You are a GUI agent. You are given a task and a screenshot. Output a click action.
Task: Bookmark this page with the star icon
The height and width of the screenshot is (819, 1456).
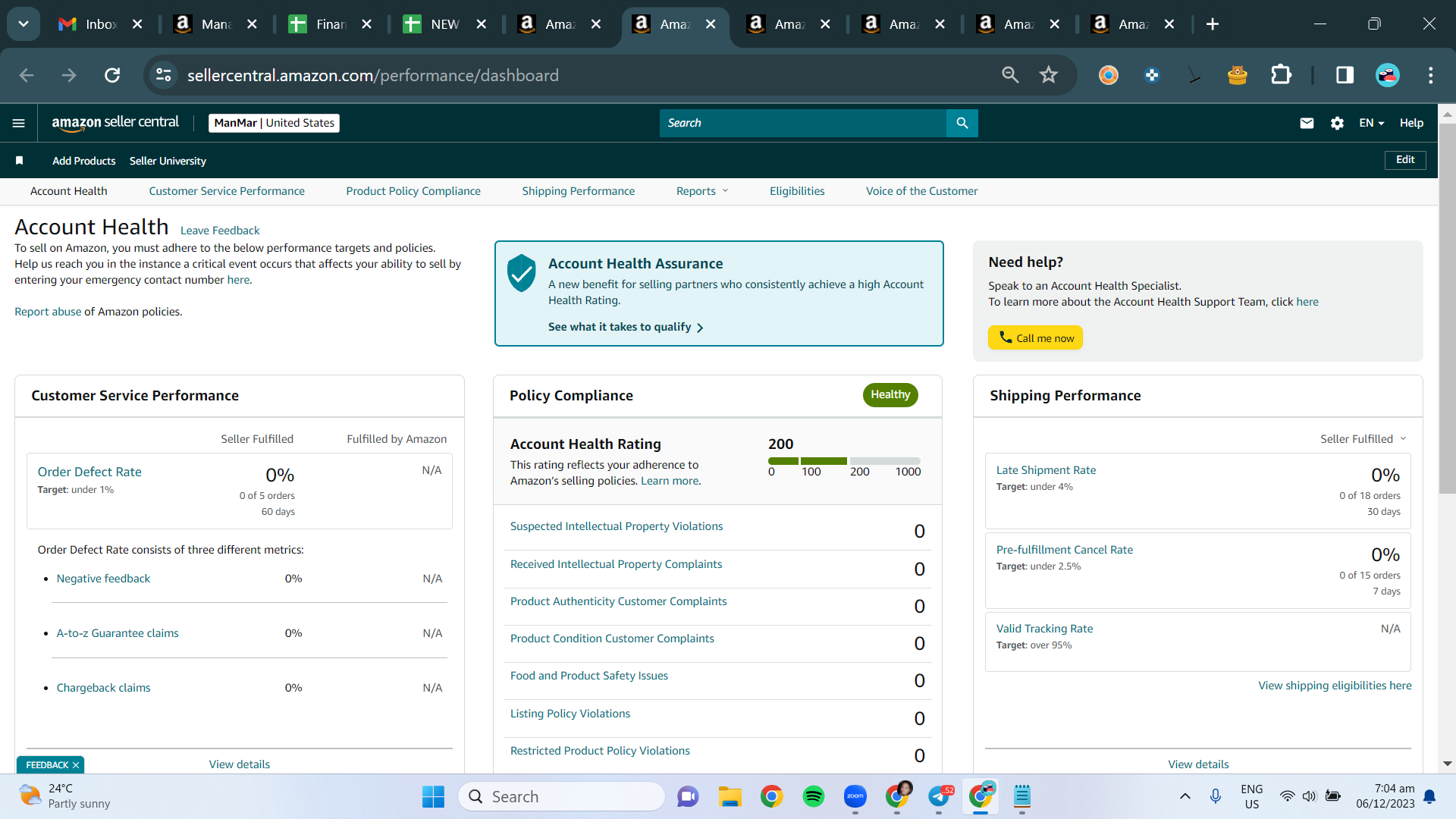[1049, 75]
